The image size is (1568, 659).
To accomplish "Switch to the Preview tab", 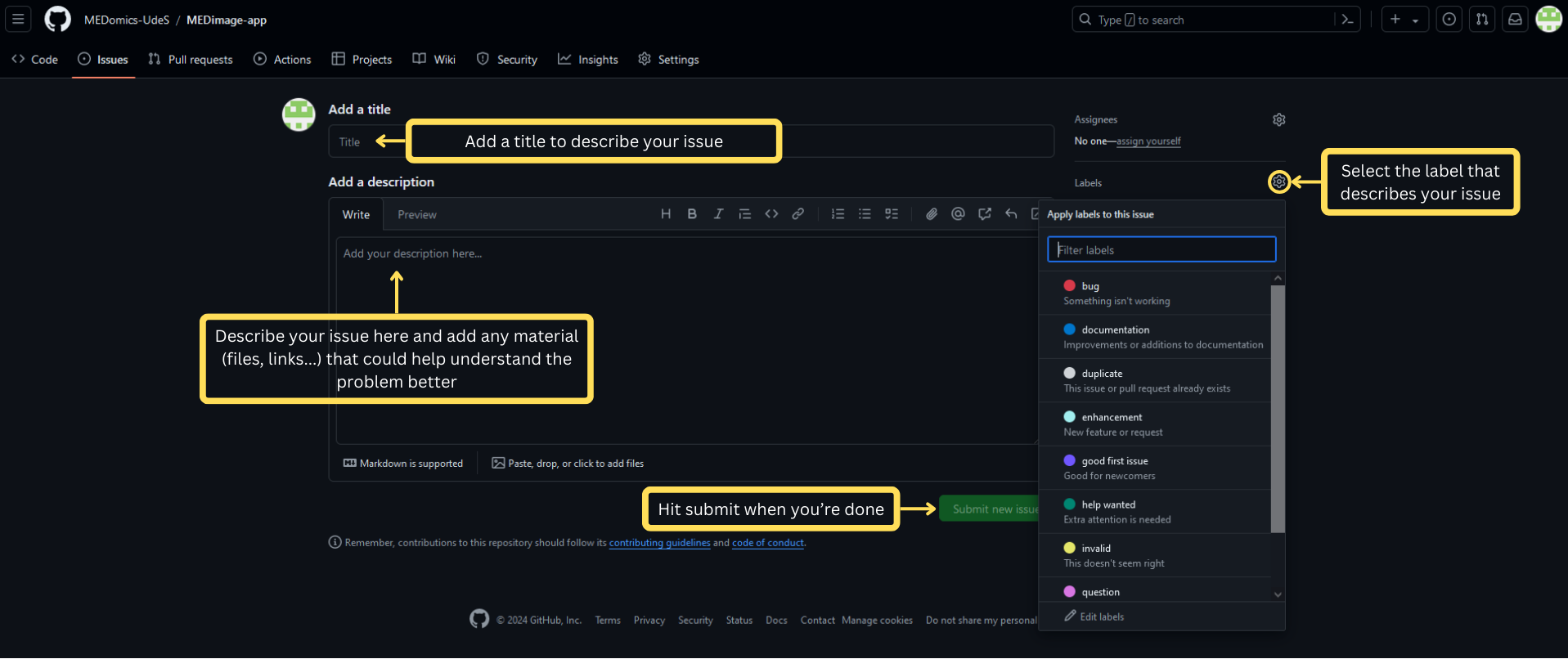I will click(416, 215).
